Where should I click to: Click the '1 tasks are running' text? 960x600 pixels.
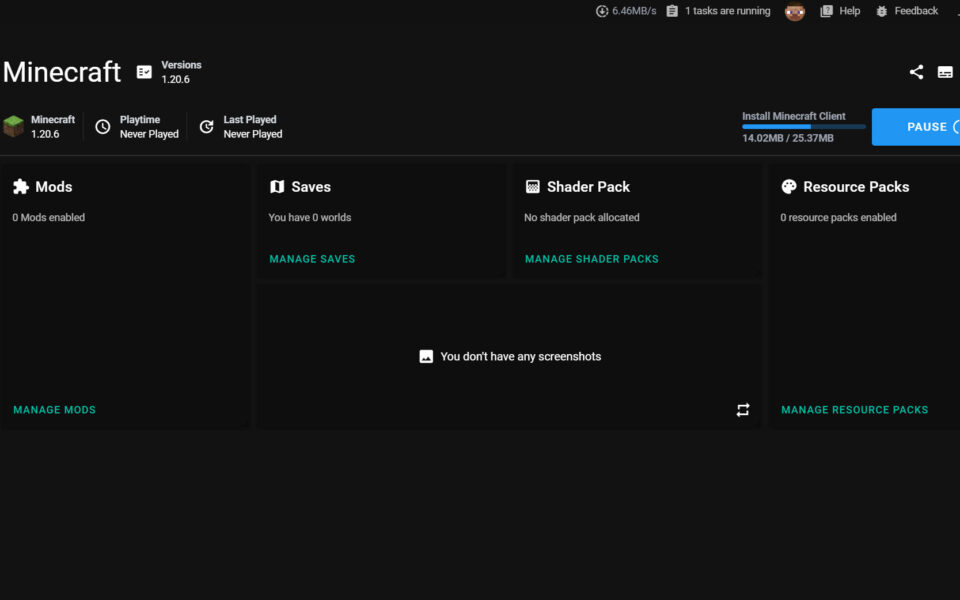point(727,11)
